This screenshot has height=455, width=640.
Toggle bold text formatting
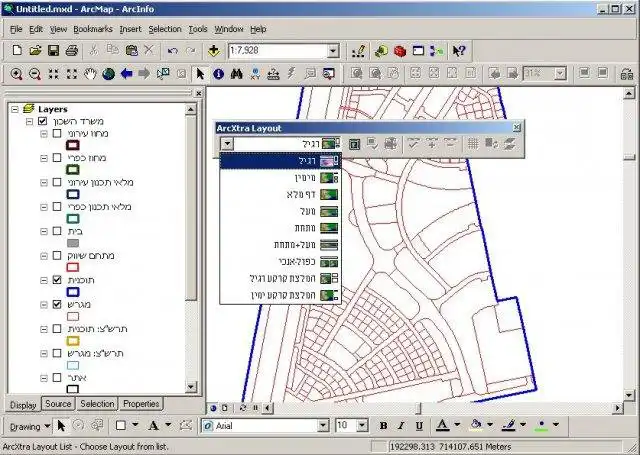click(x=383, y=426)
